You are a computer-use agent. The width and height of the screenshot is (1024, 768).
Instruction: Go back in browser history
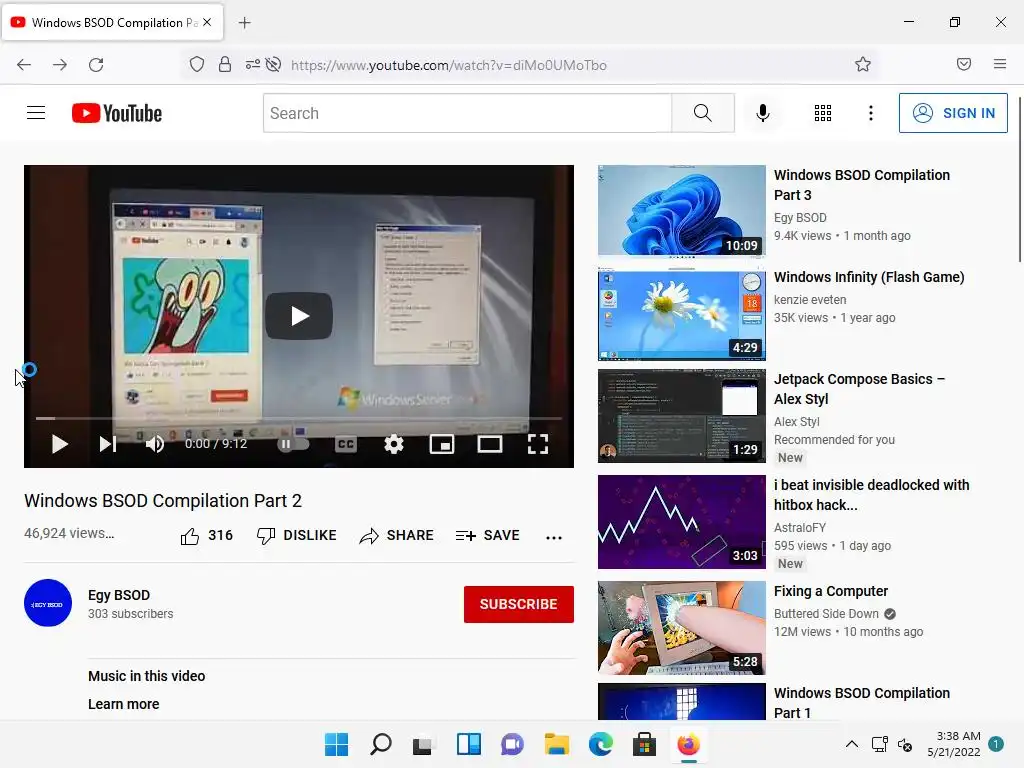click(24, 65)
